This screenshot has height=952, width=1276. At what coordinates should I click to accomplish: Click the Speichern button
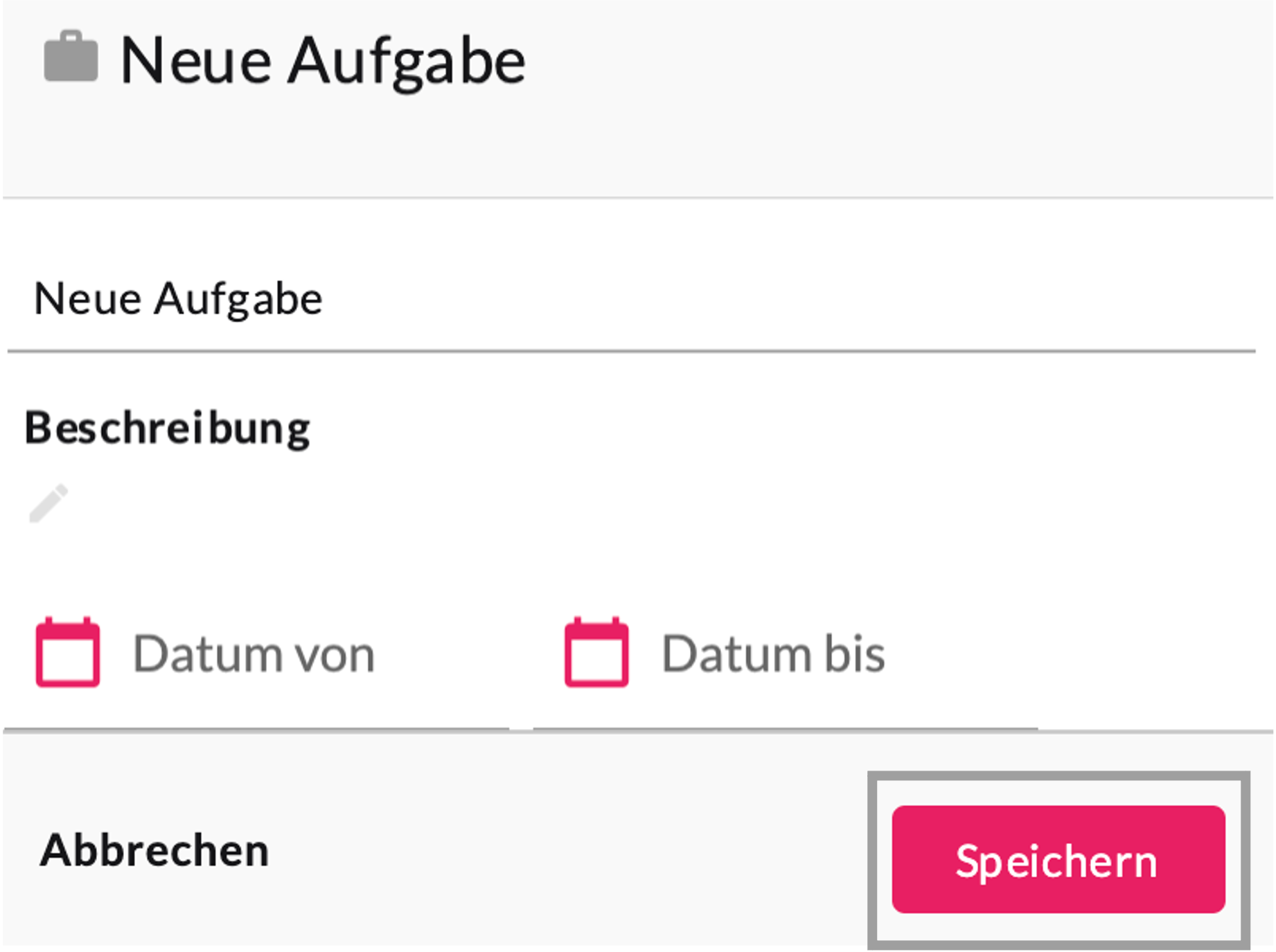(1058, 859)
